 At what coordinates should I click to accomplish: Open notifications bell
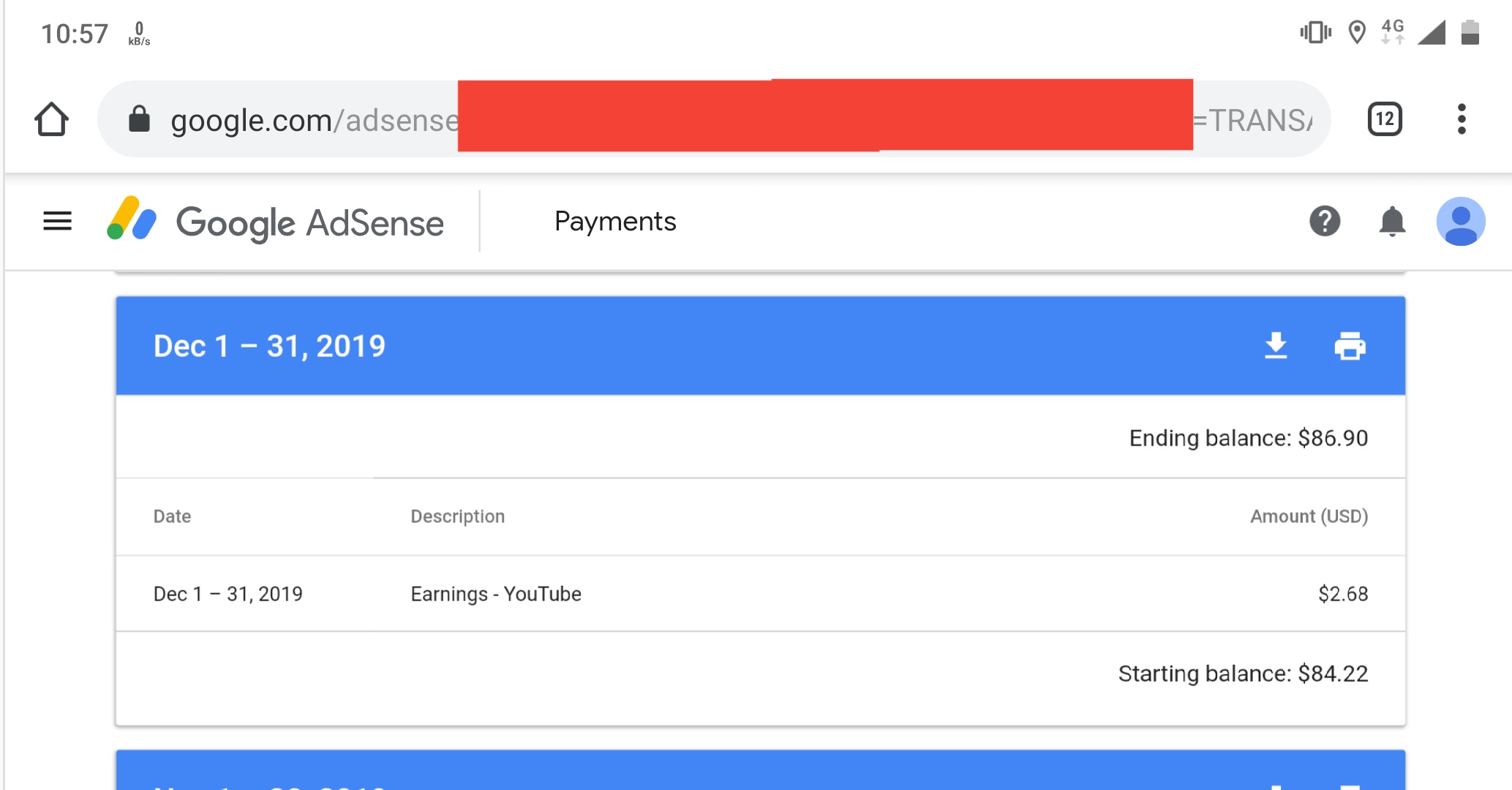(x=1392, y=222)
